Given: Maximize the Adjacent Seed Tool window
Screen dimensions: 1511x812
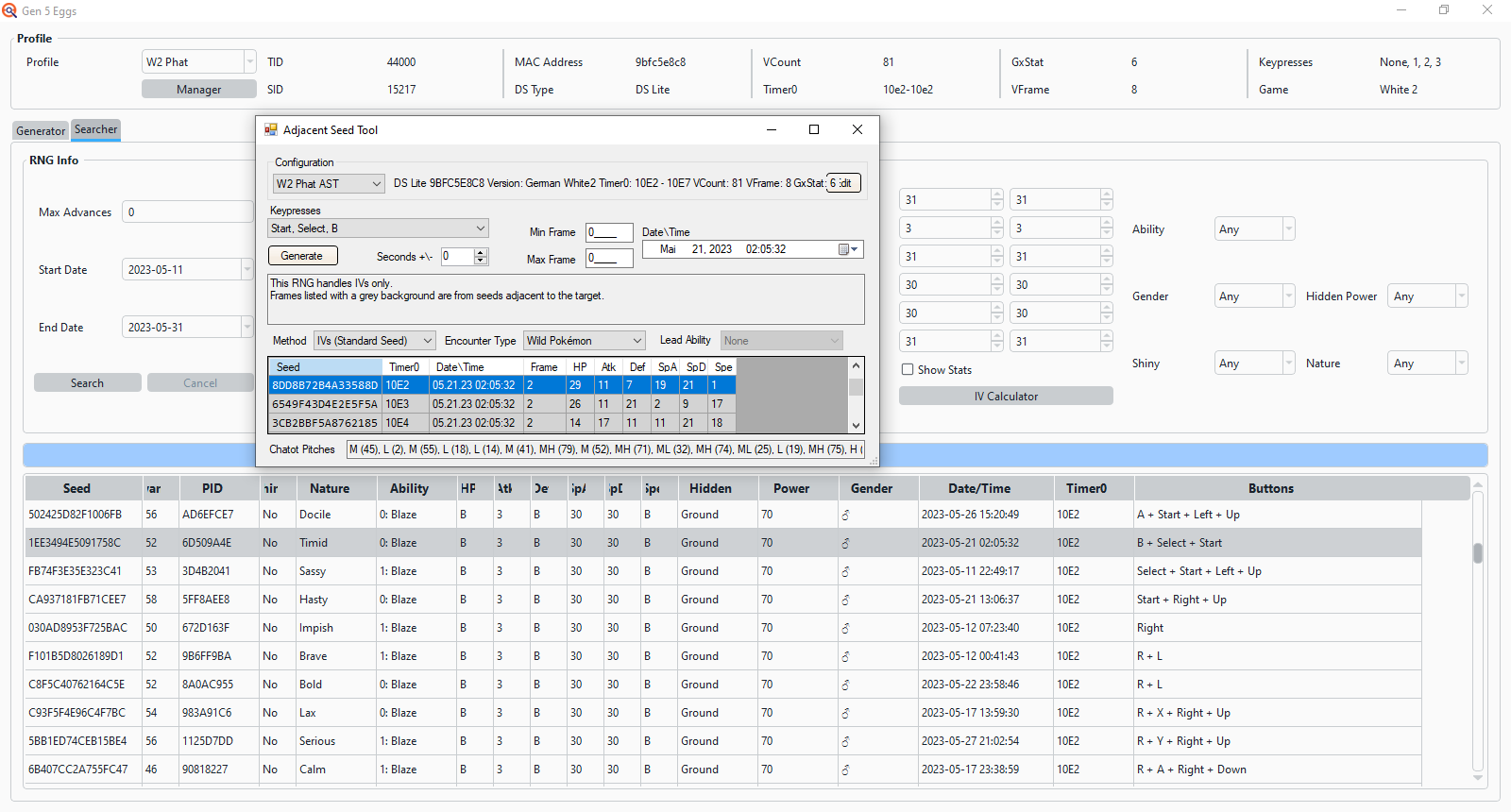Looking at the screenshot, I should [x=814, y=130].
